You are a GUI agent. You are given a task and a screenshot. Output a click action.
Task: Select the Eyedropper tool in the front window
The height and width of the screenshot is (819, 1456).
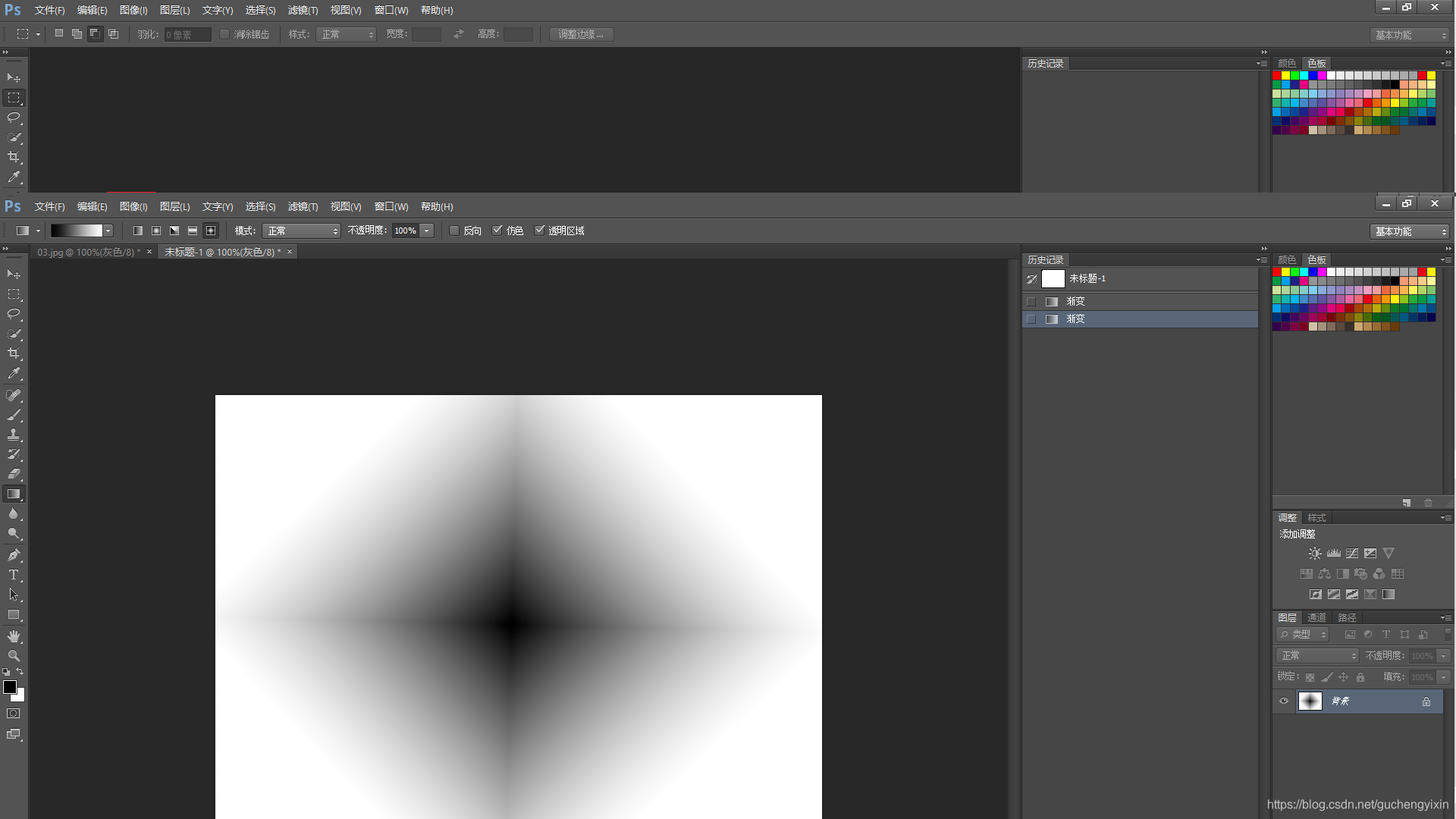14,373
